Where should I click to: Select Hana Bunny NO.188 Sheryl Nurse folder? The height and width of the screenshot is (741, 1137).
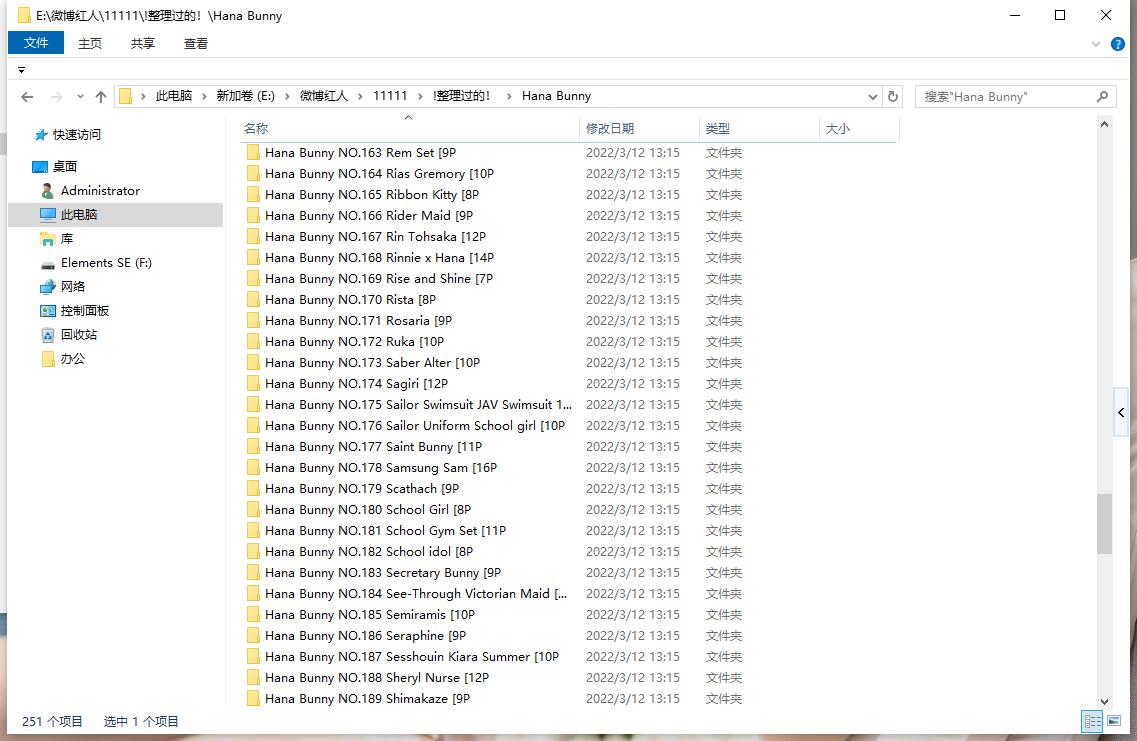(x=377, y=678)
